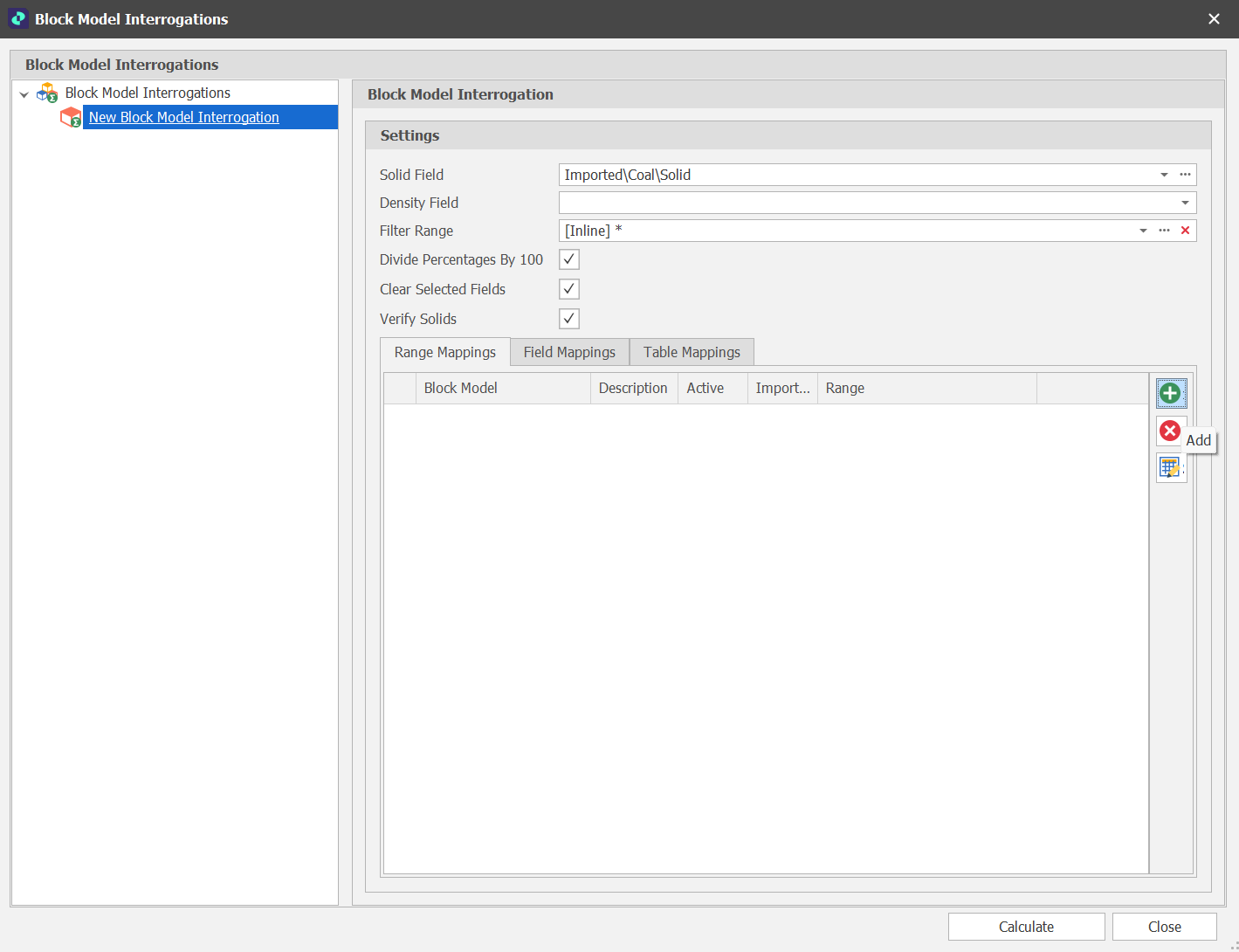Image resolution: width=1239 pixels, height=952 pixels.
Task: Uncheck Divide Percentages By 100
Action: (x=568, y=259)
